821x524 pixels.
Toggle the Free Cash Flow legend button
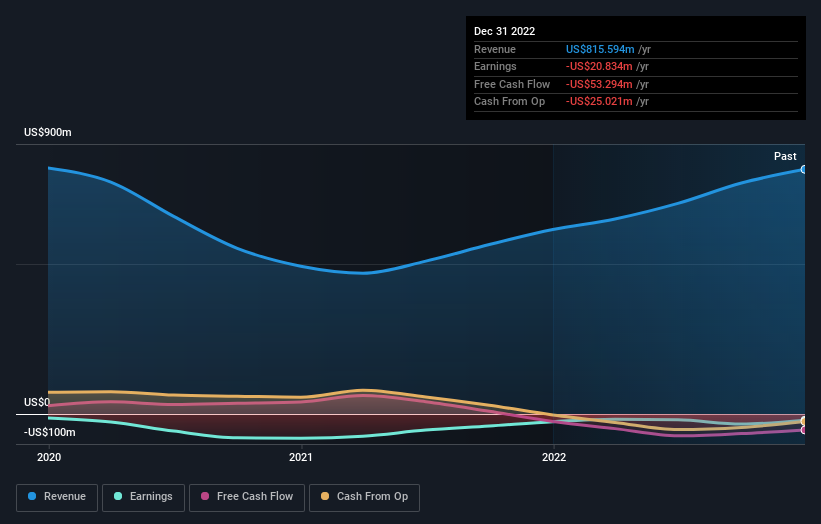pyautogui.click(x=247, y=497)
